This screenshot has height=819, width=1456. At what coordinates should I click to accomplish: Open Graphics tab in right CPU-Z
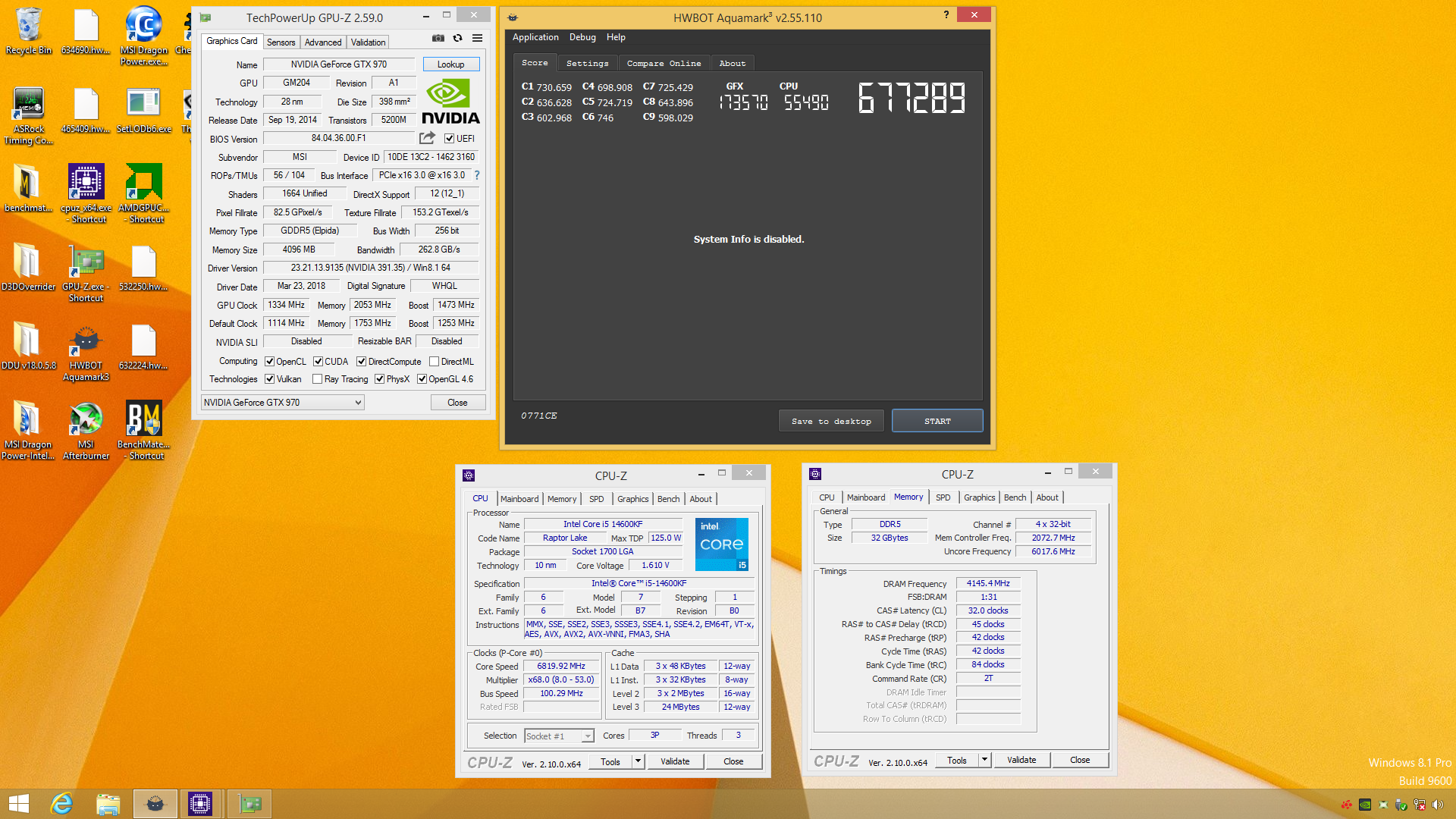pos(979,497)
